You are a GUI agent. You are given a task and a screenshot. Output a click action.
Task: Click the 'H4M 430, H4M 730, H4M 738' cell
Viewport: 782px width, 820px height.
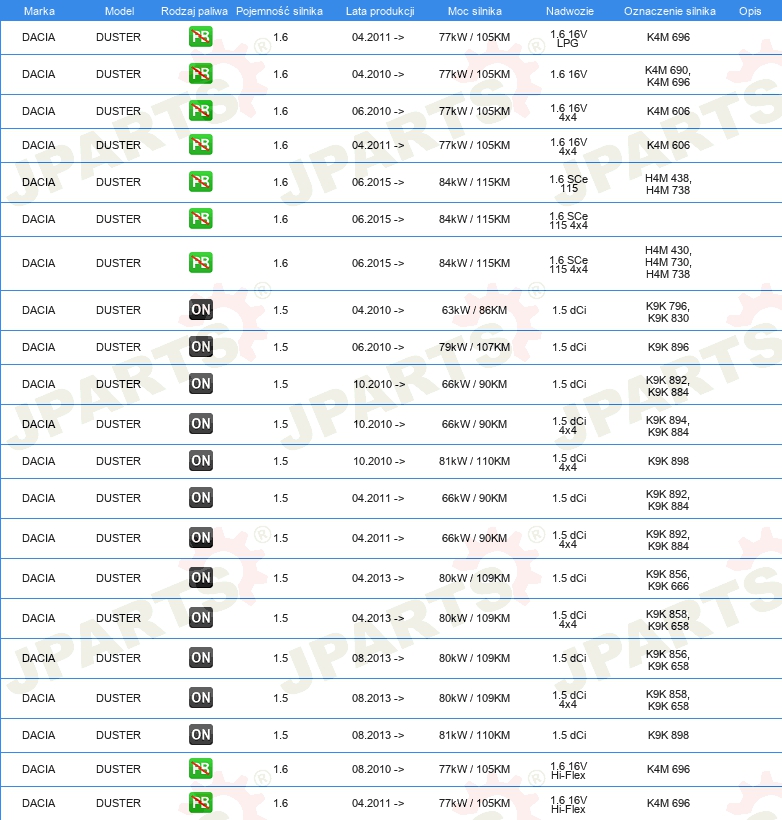[668, 262]
